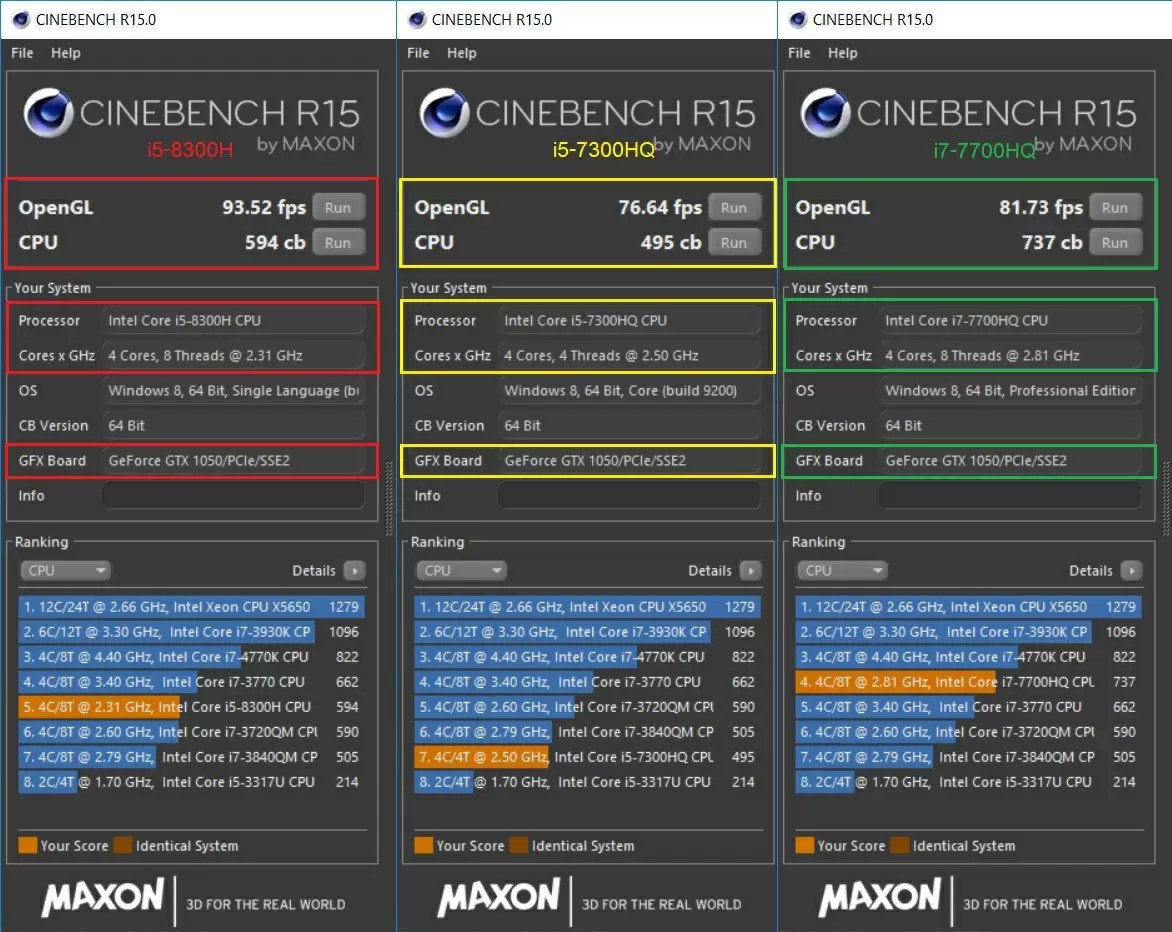Select '4 Cores, 8 Threads @ 2.31 GHz' field
This screenshot has width=1172, height=932.
233,356
